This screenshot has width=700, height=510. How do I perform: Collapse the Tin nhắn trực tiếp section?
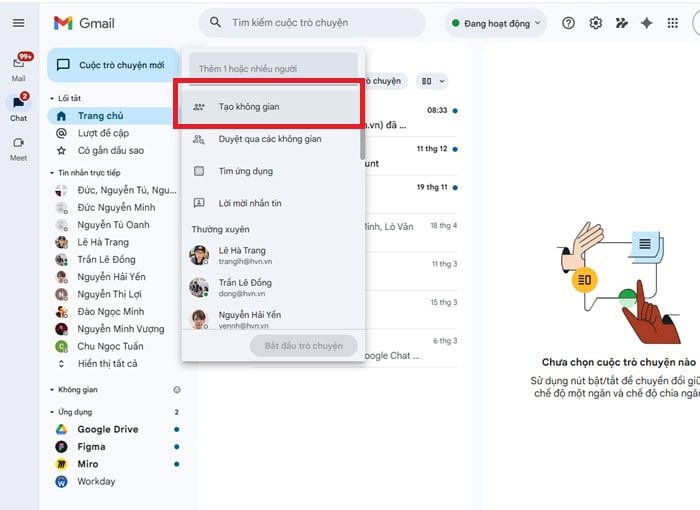click(52, 172)
